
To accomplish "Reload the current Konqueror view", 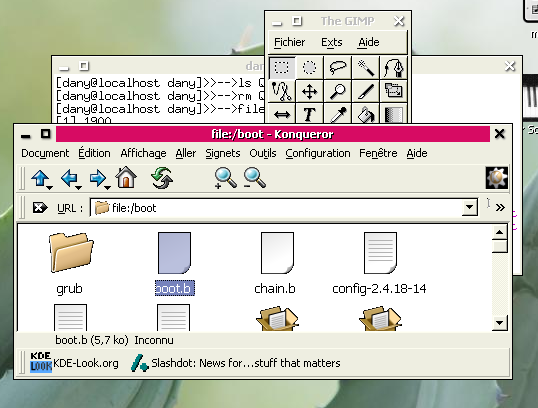I will point(162,177).
